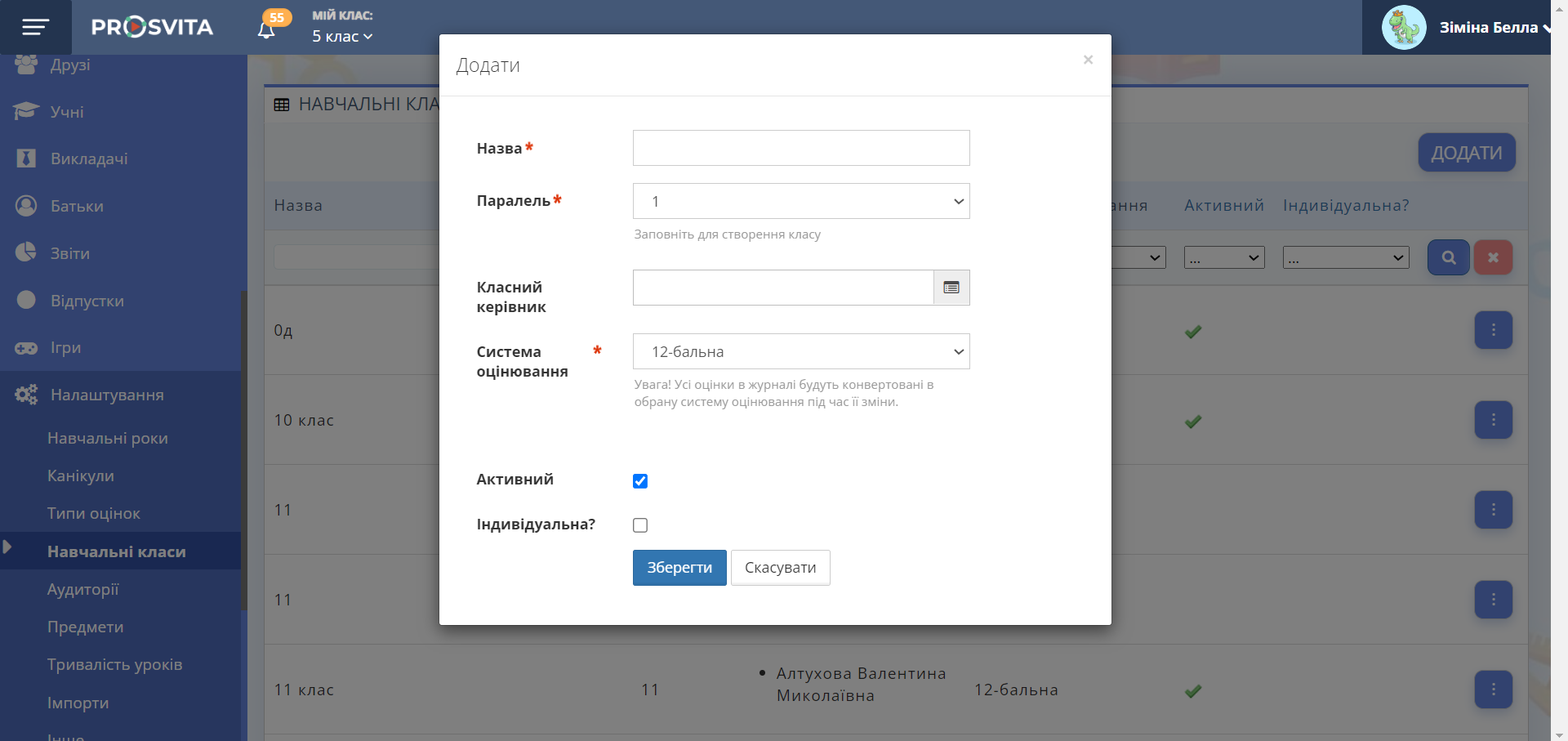
Task: Go to Предмети in settings menu
Action: pos(86,627)
